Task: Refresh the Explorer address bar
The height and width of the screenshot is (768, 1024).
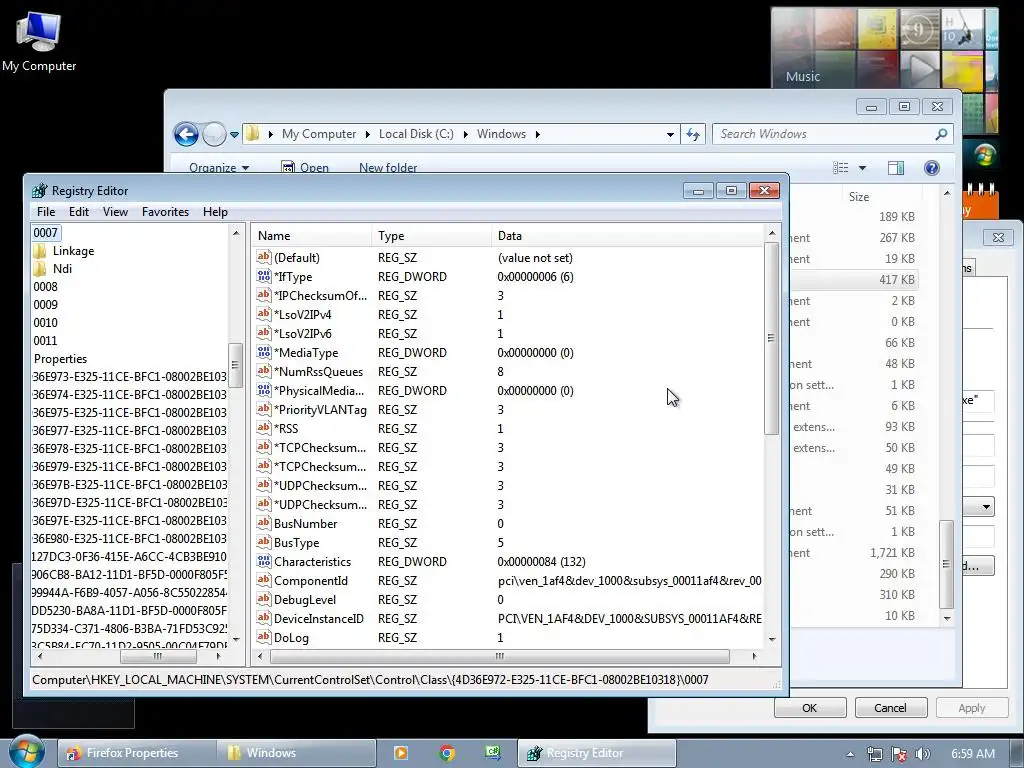Action: point(693,135)
